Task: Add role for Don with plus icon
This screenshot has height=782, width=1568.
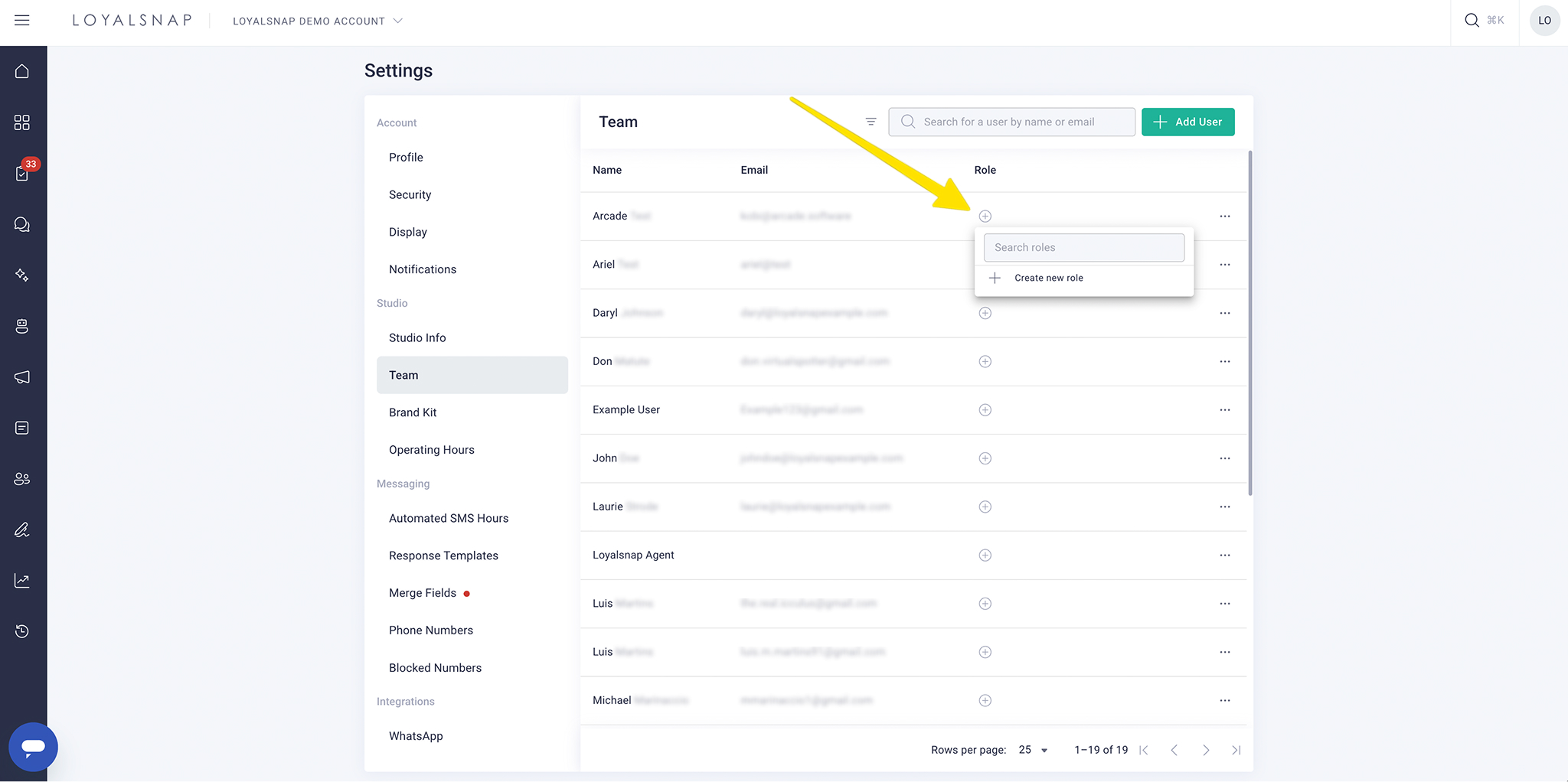Action: coord(985,361)
